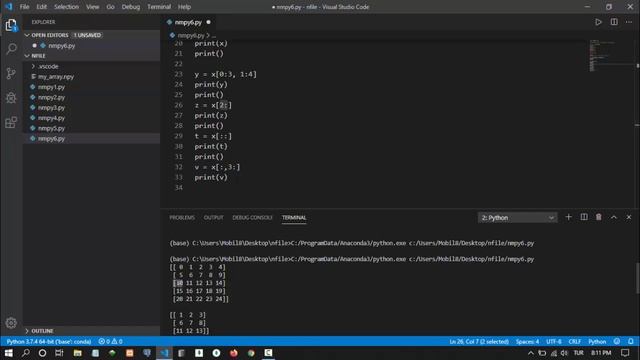Click the terminal vertical scrollbar
Viewport: 640px width, 360px height.
637,278
